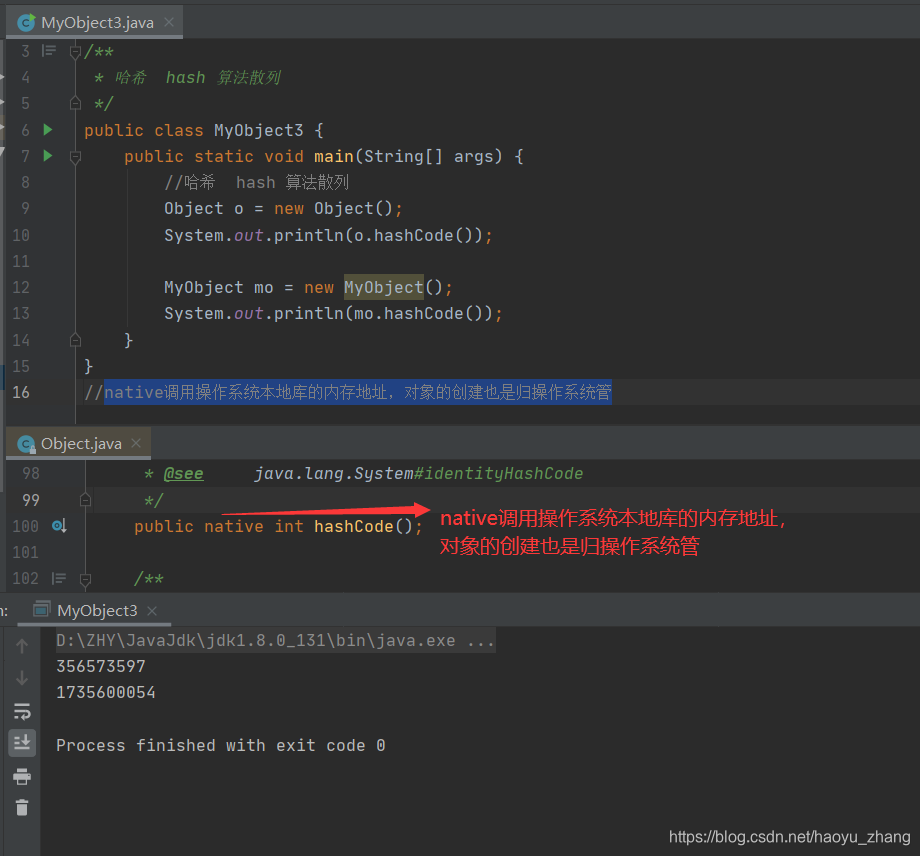Click 'Process finished with exit code 0' text

[x=221, y=745]
